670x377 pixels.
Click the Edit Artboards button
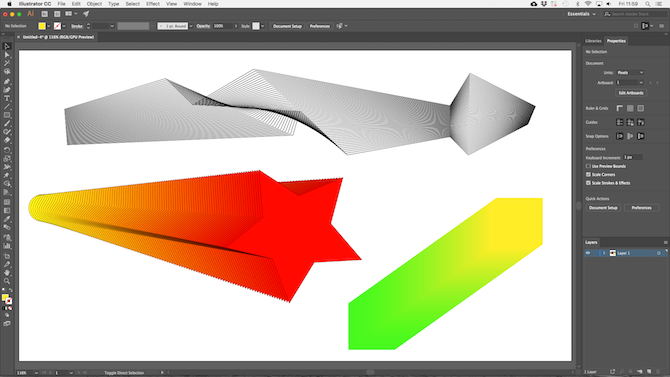(x=631, y=93)
